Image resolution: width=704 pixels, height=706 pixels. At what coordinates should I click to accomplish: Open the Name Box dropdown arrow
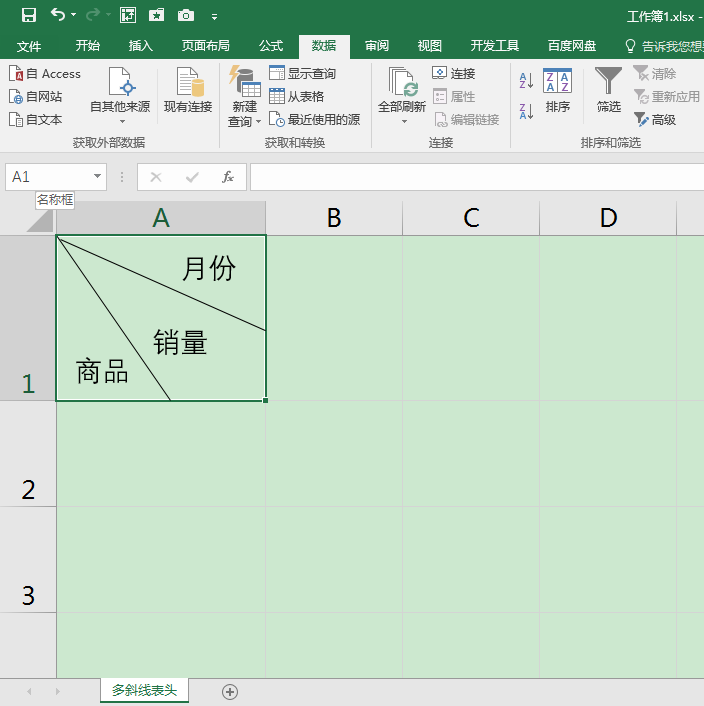[x=97, y=177]
